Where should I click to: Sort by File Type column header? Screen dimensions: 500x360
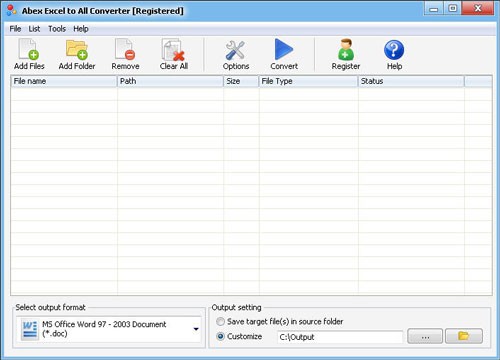tap(308, 81)
